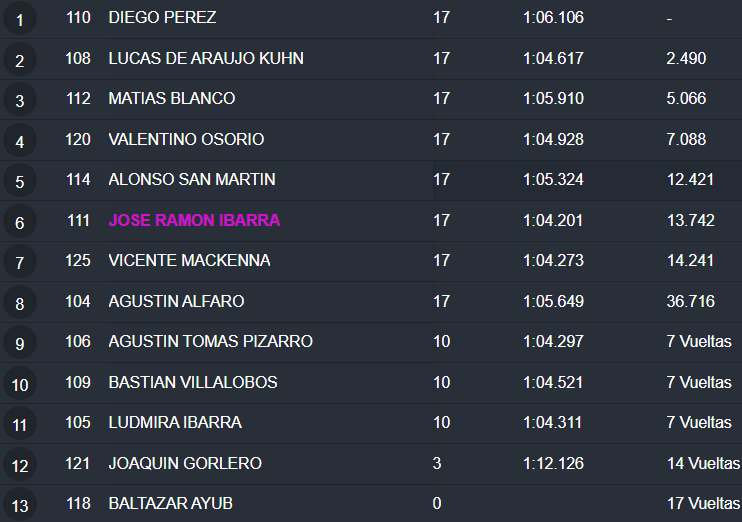Image resolution: width=742 pixels, height=522 pixels.
Task: Open Vicente Mackenna's result row
Action: [x=189, y=261]
